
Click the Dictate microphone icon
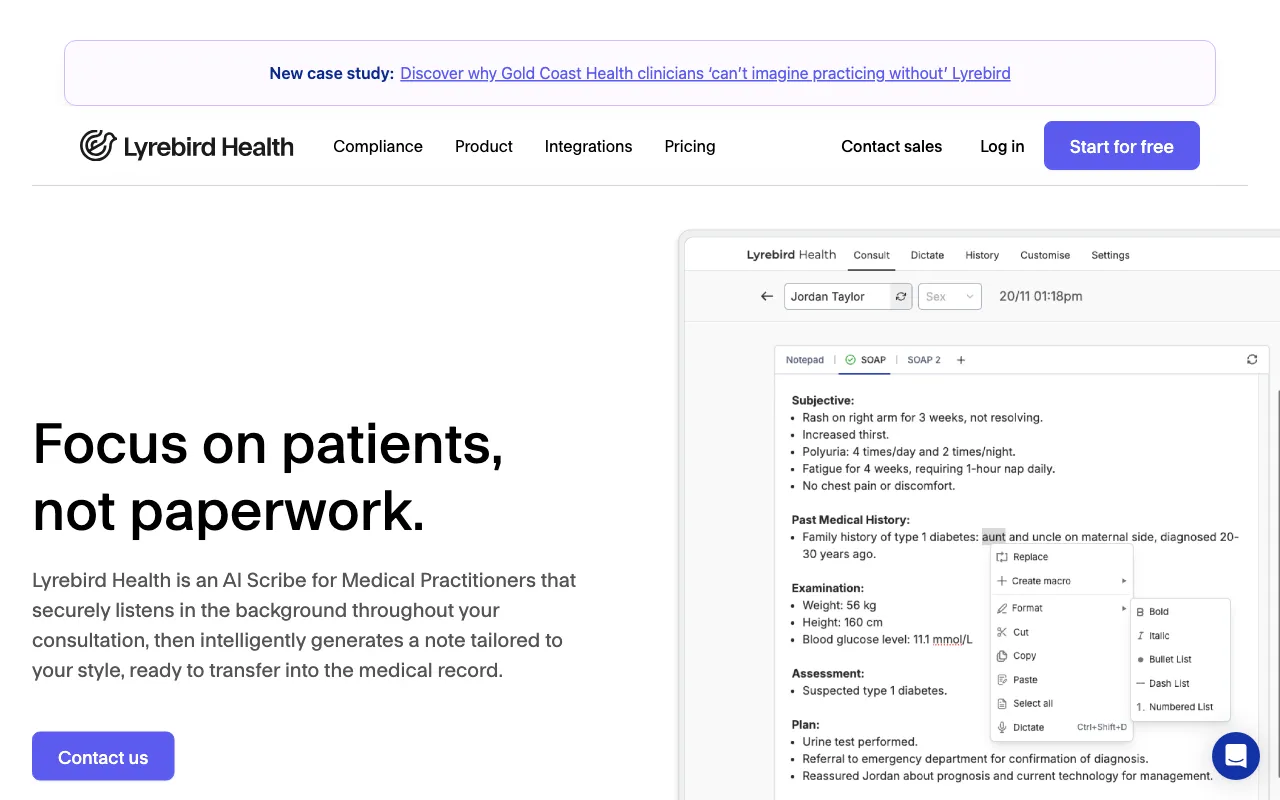click(x=1002, y=727)
